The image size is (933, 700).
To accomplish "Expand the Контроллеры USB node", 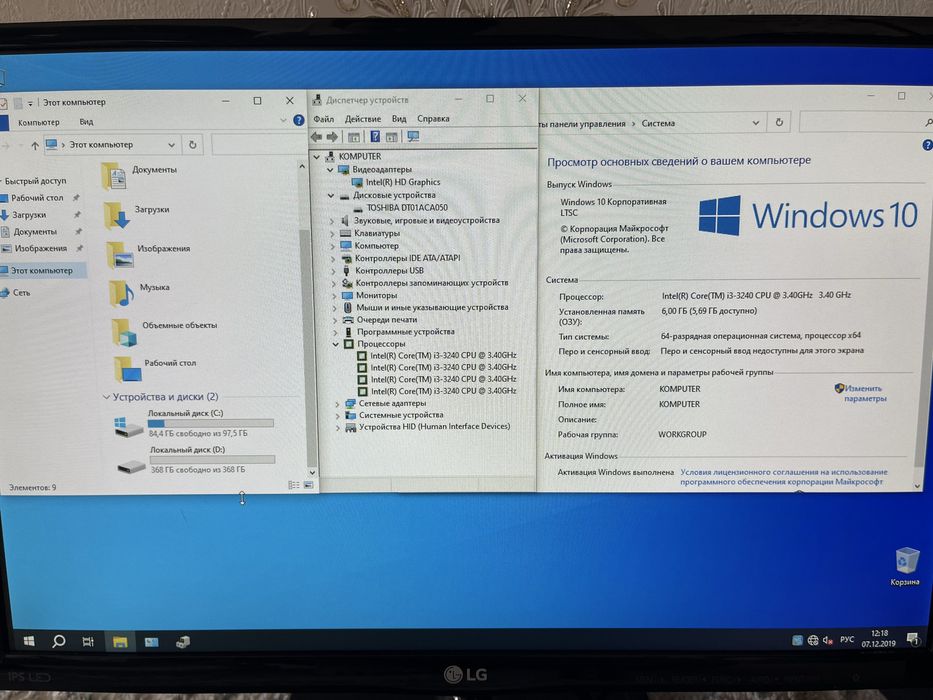I will pos(333,271).
